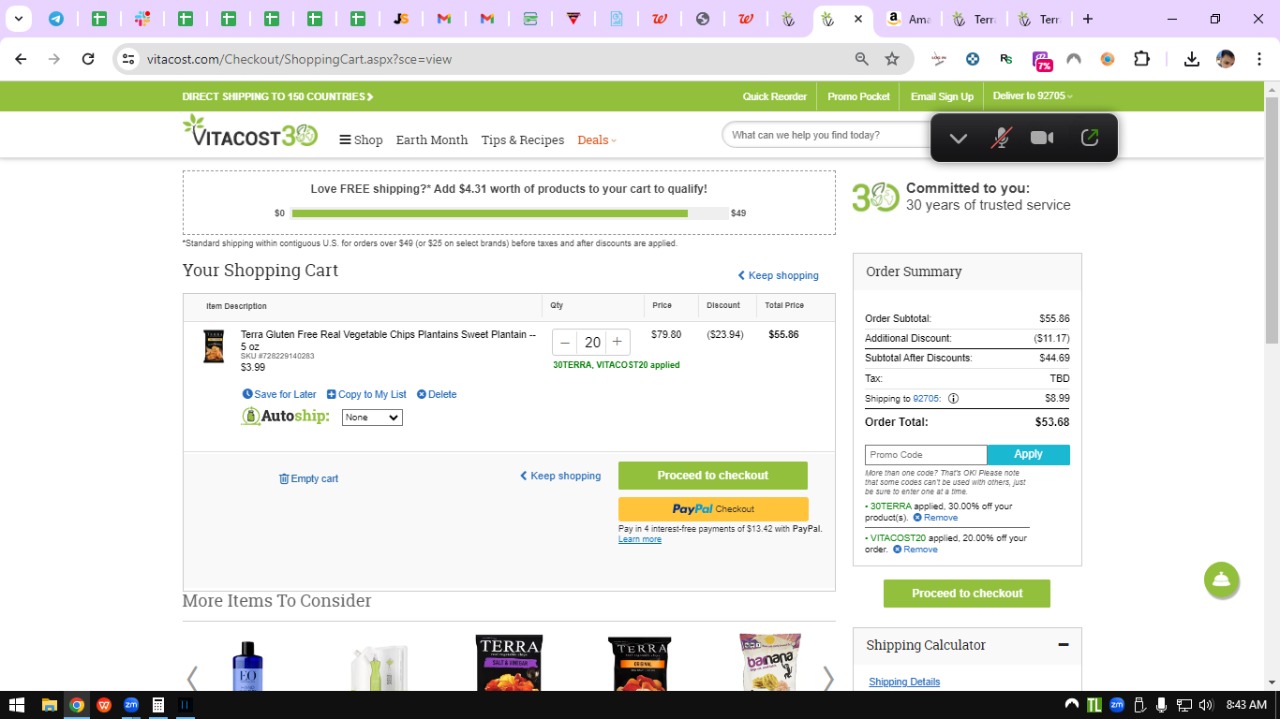Viewport: 1280px width, 719px height.
Task: Collapse the meeting control overlay chevron
Action: click(x=958, y=138)
